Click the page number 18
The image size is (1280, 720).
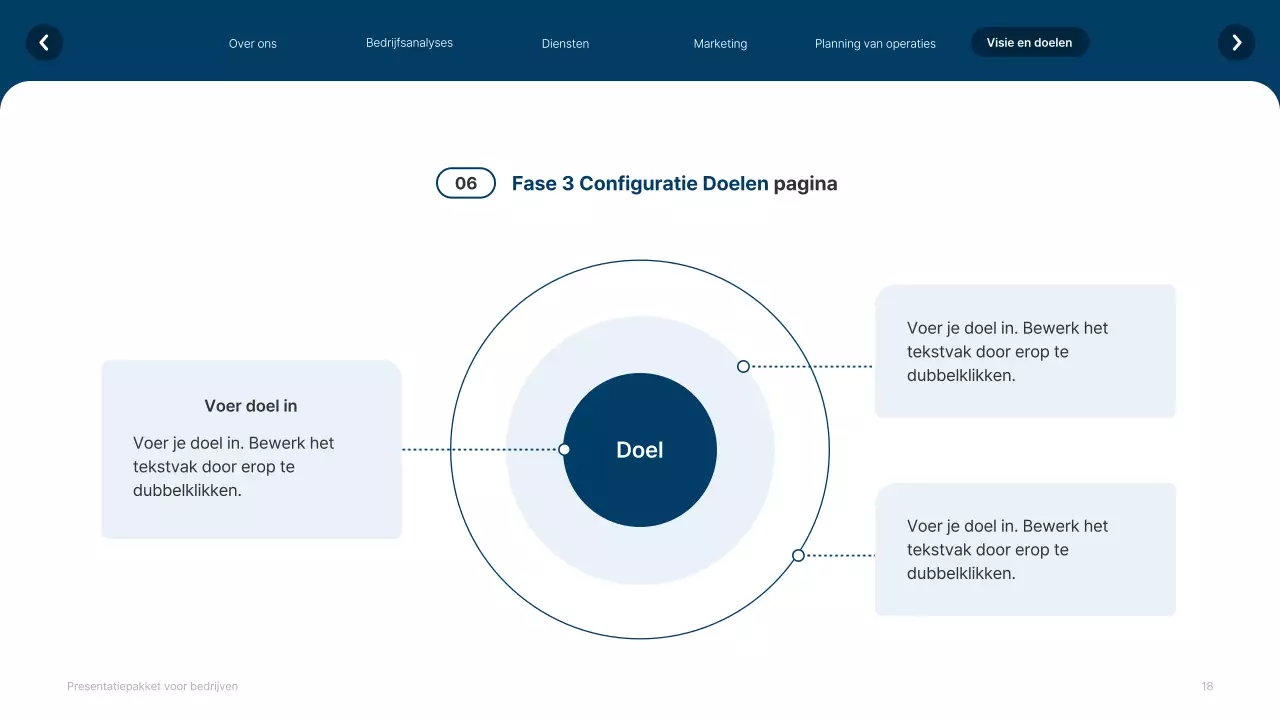point(1207,687)
